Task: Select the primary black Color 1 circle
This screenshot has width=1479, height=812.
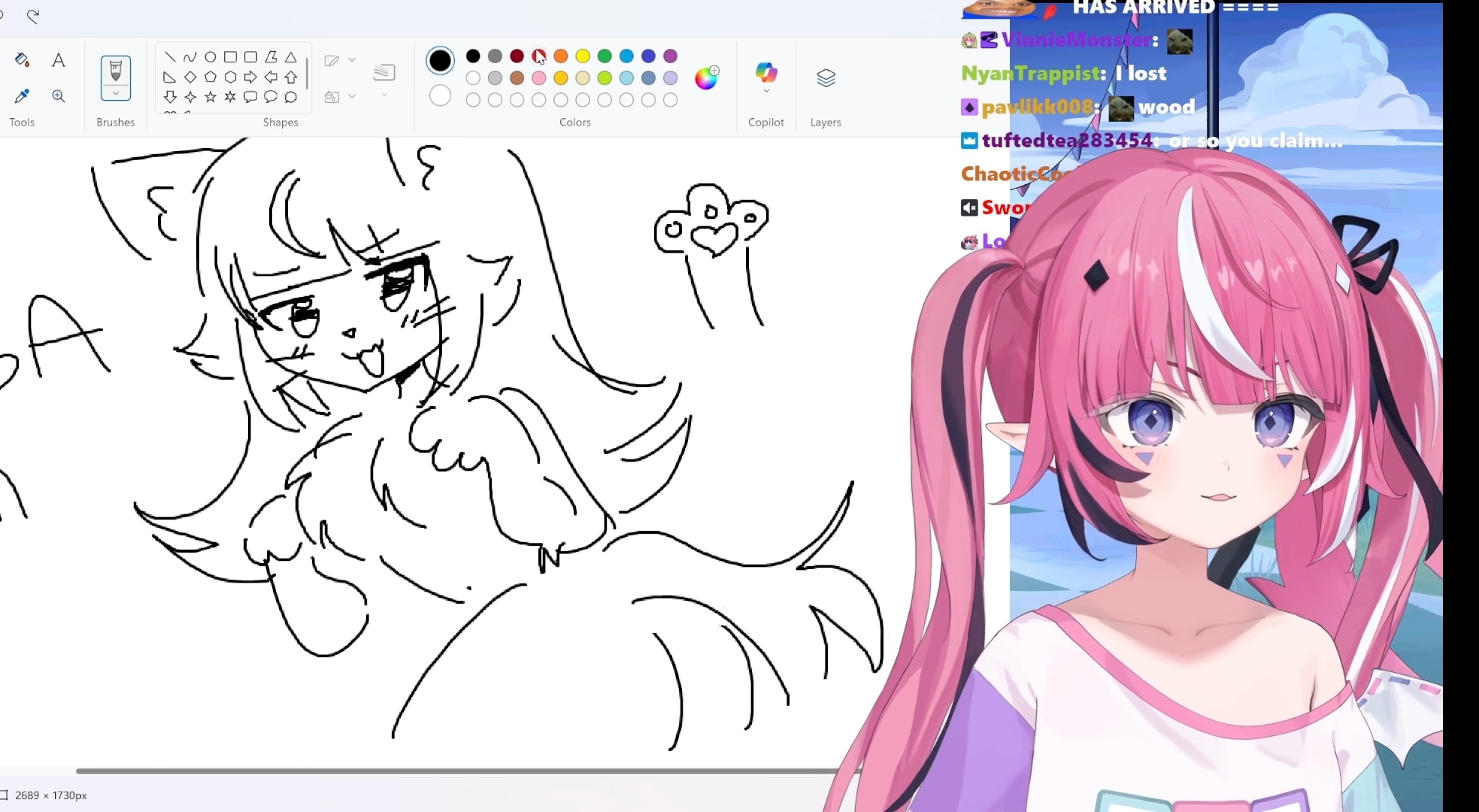Action: (440, 61)
